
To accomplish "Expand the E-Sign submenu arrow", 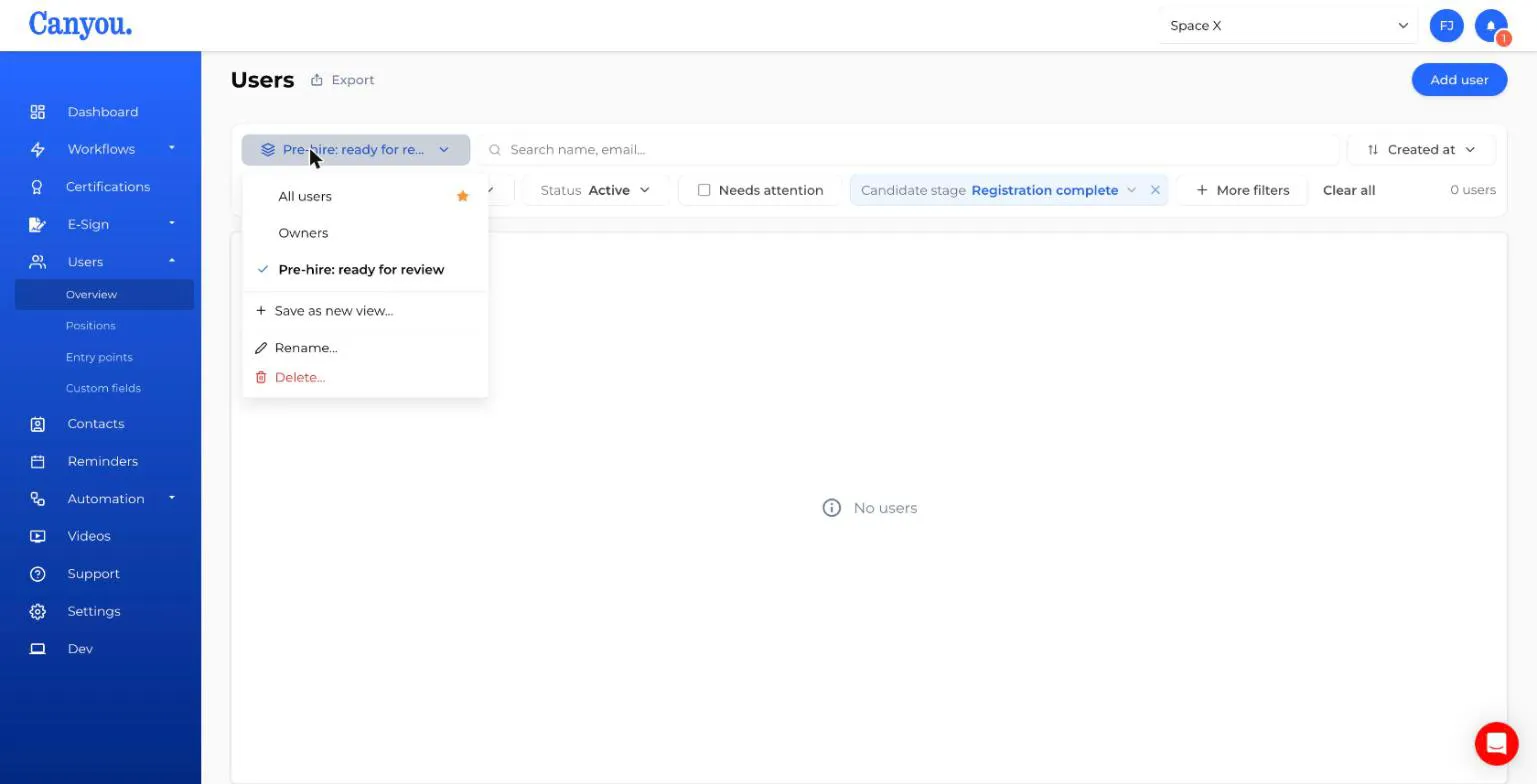I will pos(172,223).
